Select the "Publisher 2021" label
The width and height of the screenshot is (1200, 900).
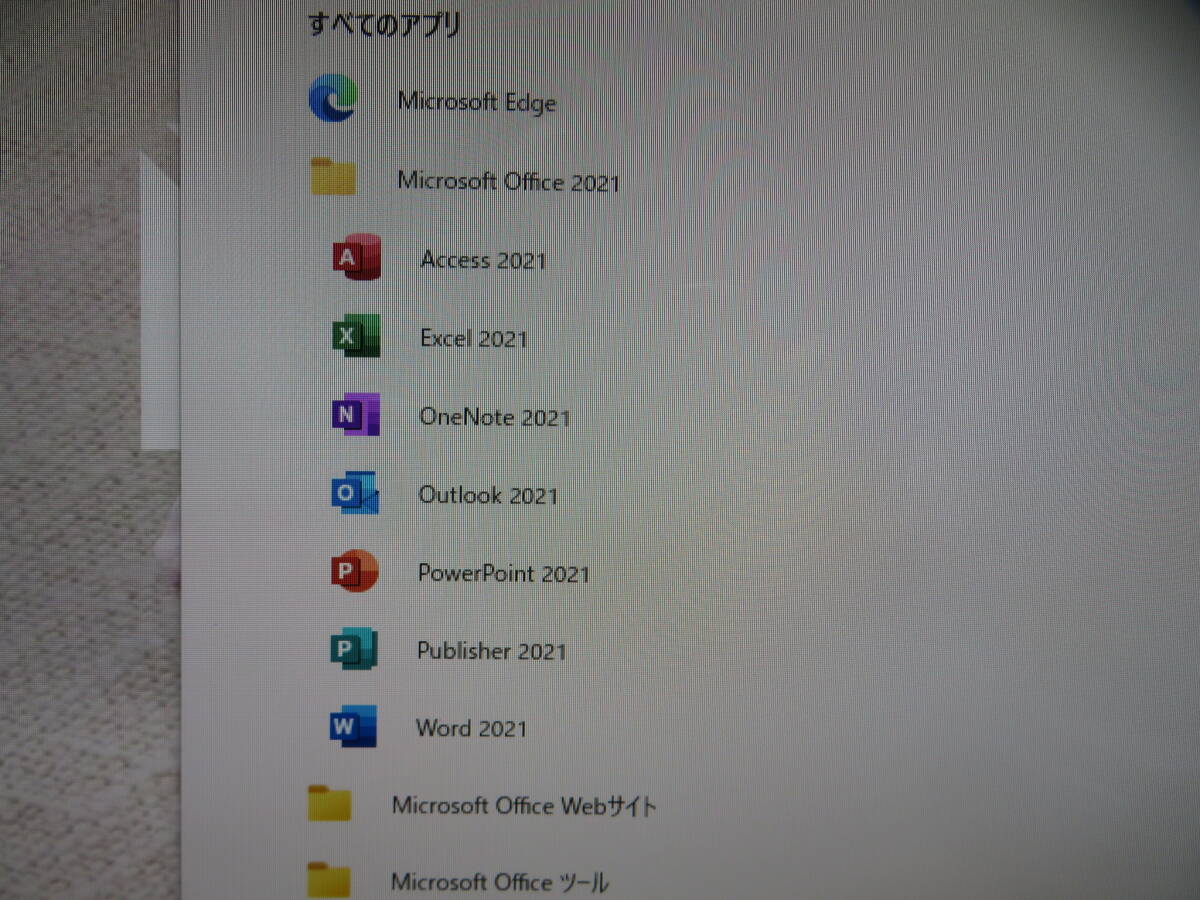pos(492,651)
